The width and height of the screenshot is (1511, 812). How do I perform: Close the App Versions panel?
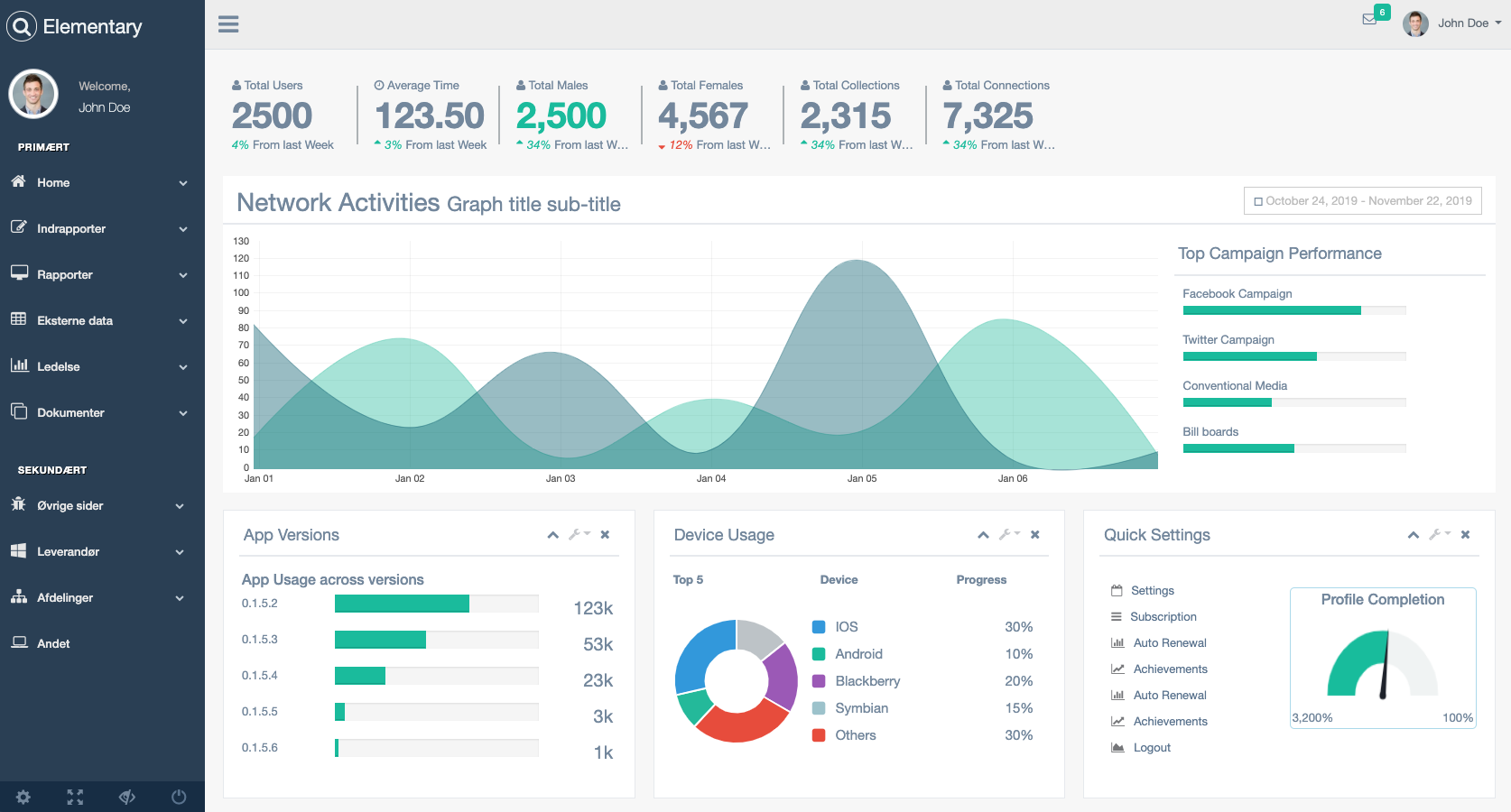pos(606,535)
